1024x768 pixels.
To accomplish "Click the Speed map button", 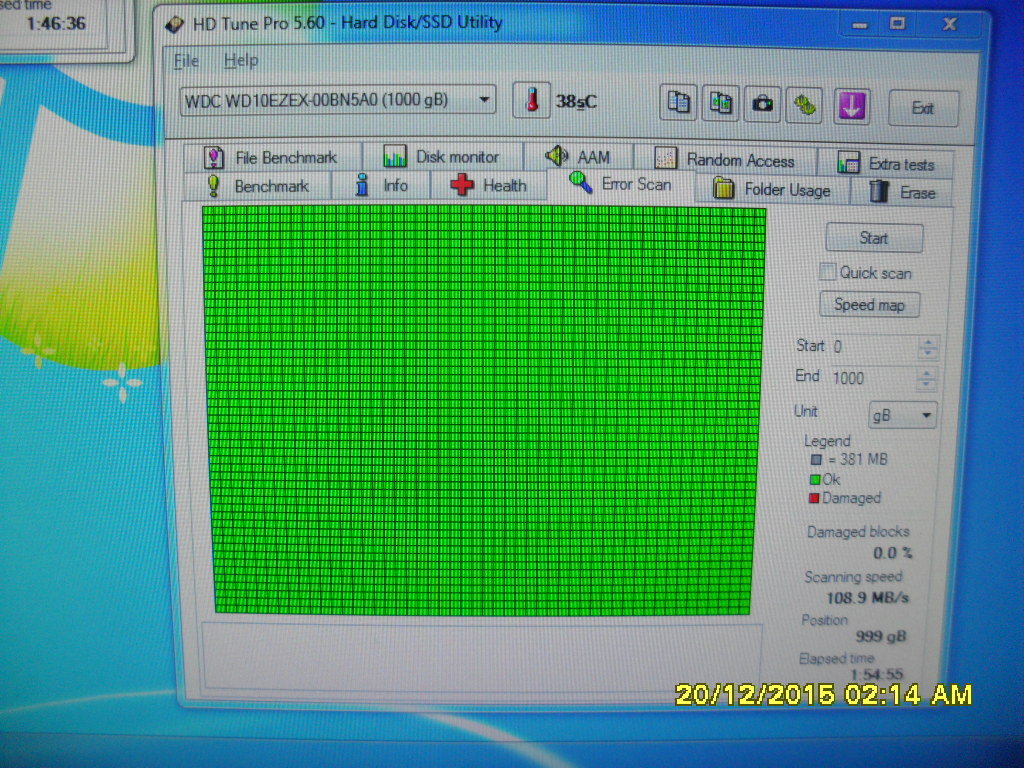I will coord(869,305).
